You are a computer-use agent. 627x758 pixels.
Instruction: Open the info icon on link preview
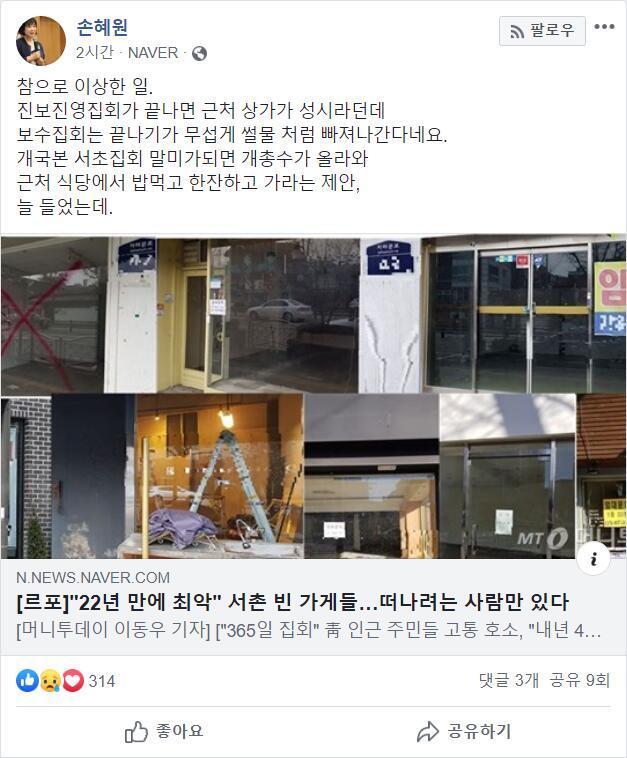(x=594, y=559)
